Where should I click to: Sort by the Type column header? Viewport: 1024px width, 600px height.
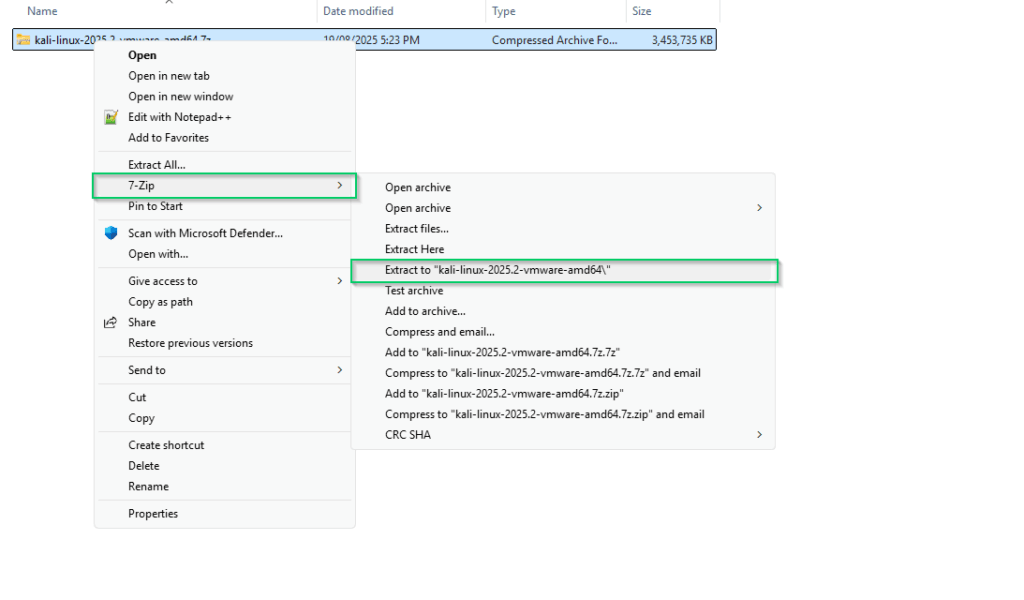point(504,11)
